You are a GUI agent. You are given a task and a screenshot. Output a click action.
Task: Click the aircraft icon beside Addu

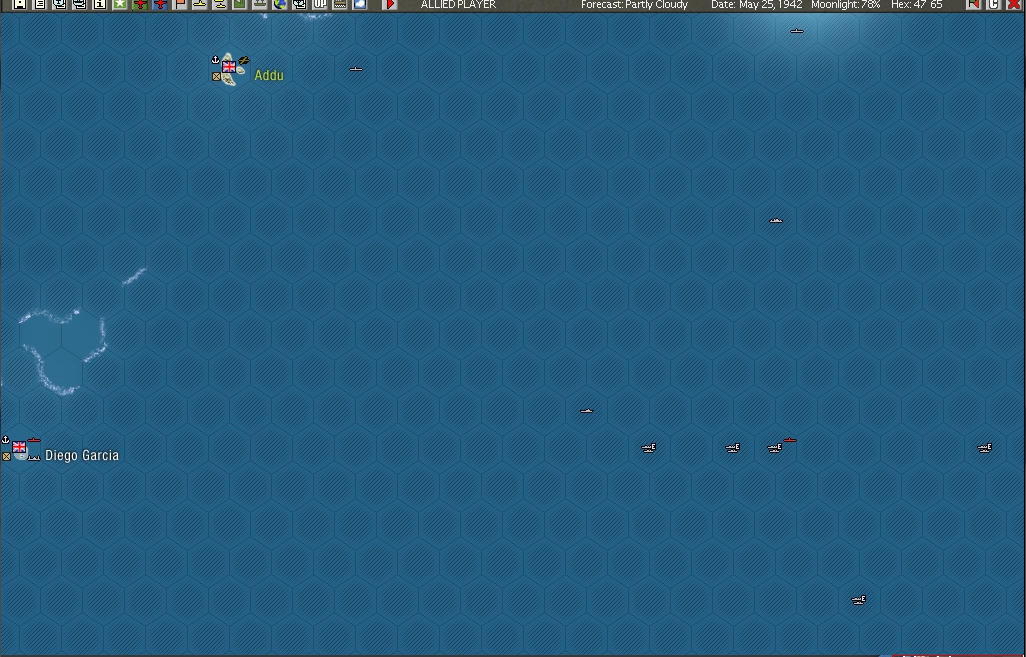pos(243,60)
